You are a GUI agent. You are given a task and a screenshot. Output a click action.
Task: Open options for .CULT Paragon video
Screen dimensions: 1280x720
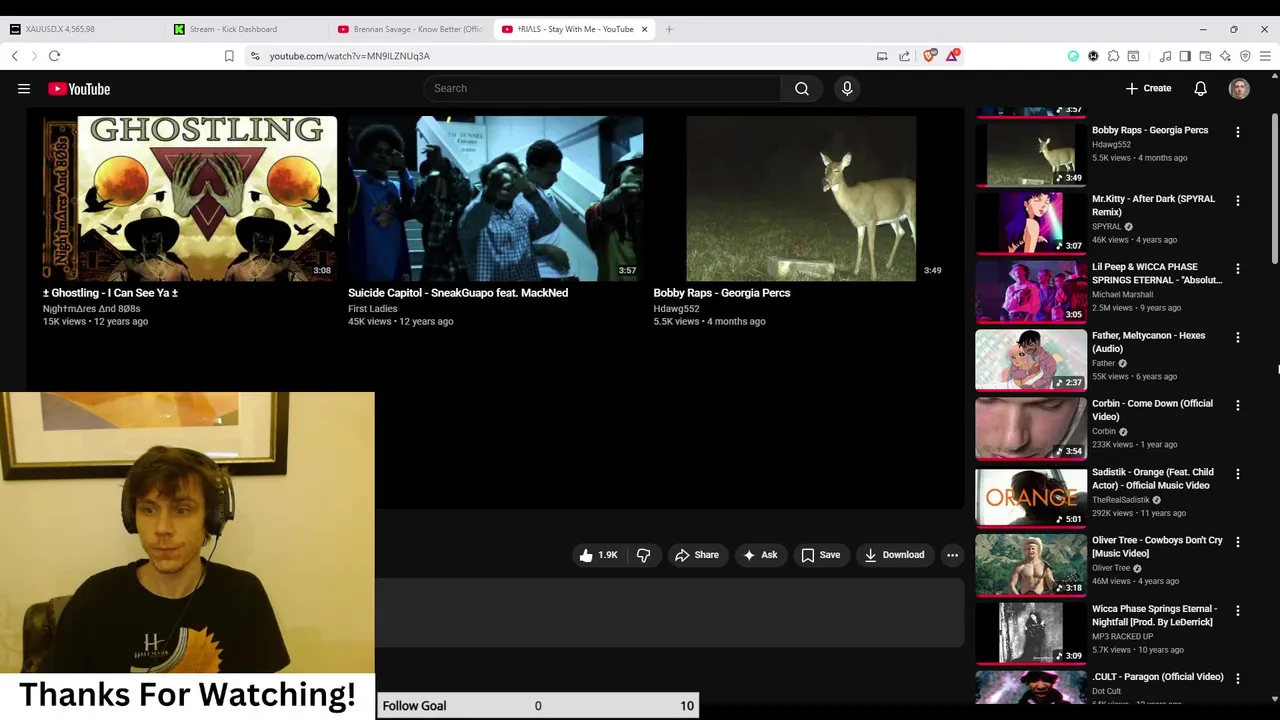tap(1237, 679)
